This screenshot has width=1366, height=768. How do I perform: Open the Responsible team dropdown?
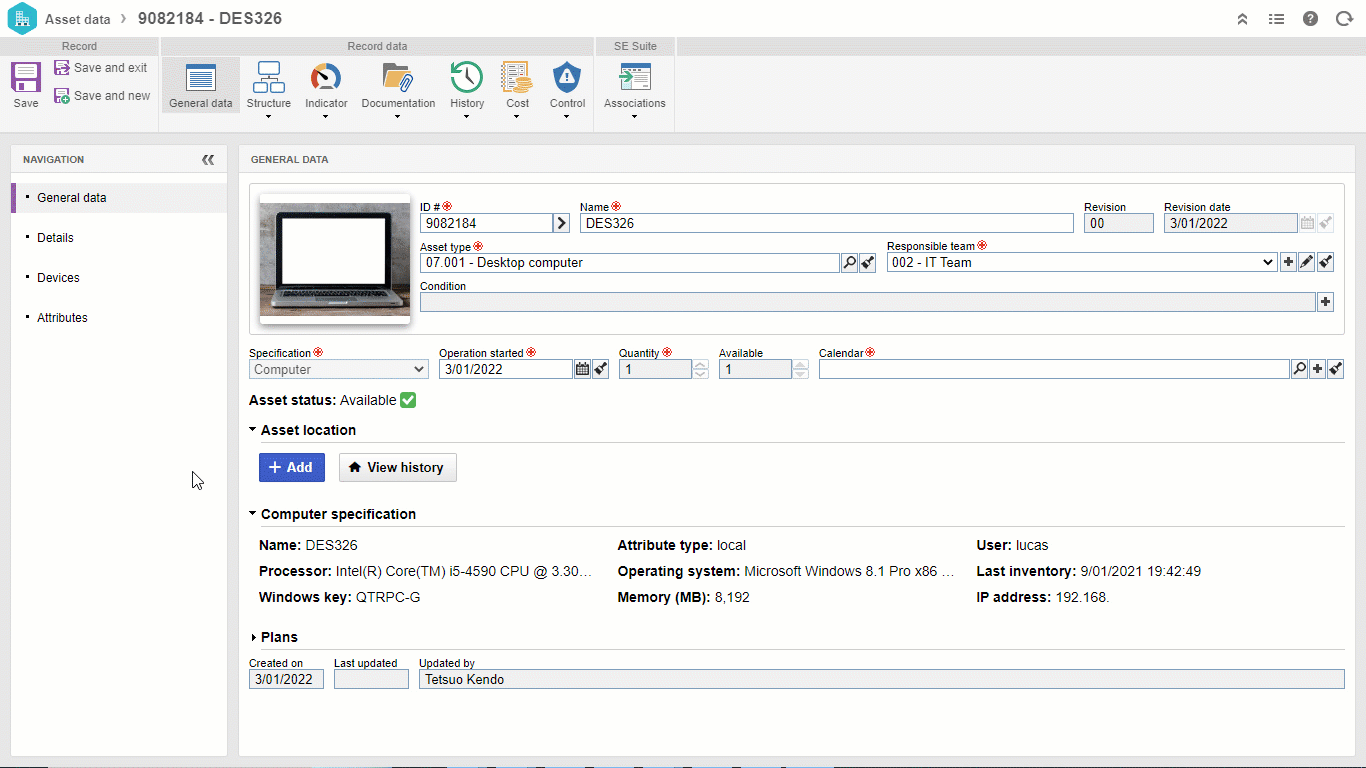click(1082, 263)
